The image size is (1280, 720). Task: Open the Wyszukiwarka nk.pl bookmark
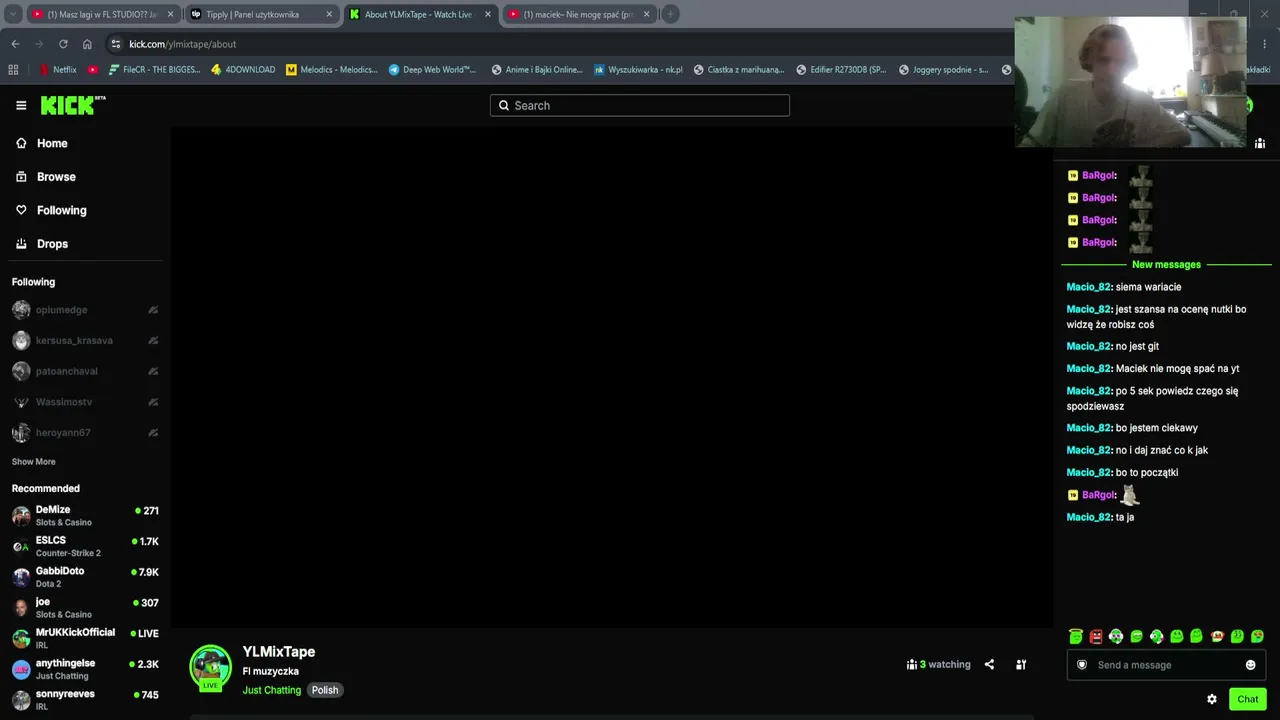[x=638, y=70]
